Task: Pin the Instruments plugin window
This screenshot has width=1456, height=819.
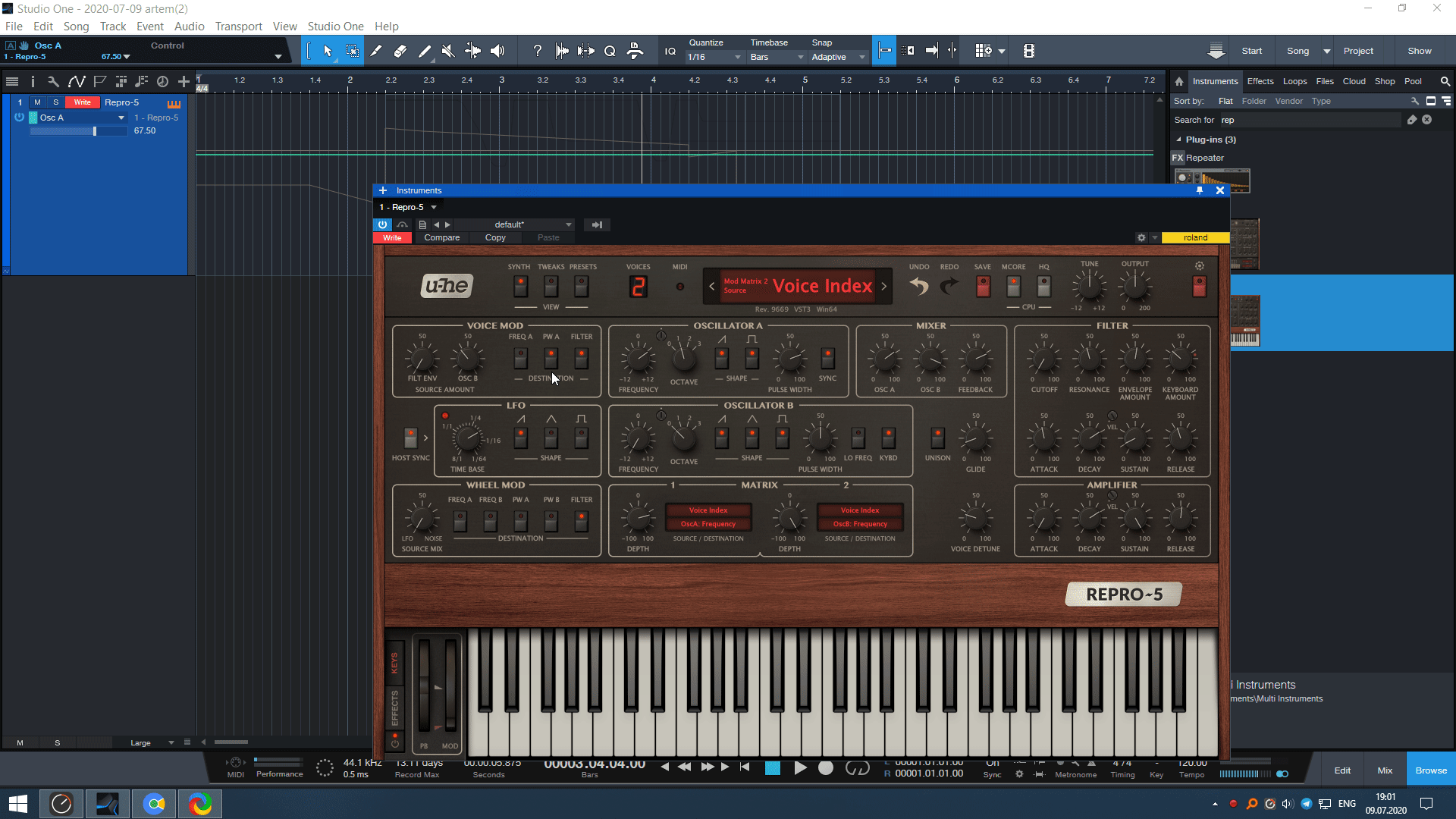Action: pos(1200,190)
